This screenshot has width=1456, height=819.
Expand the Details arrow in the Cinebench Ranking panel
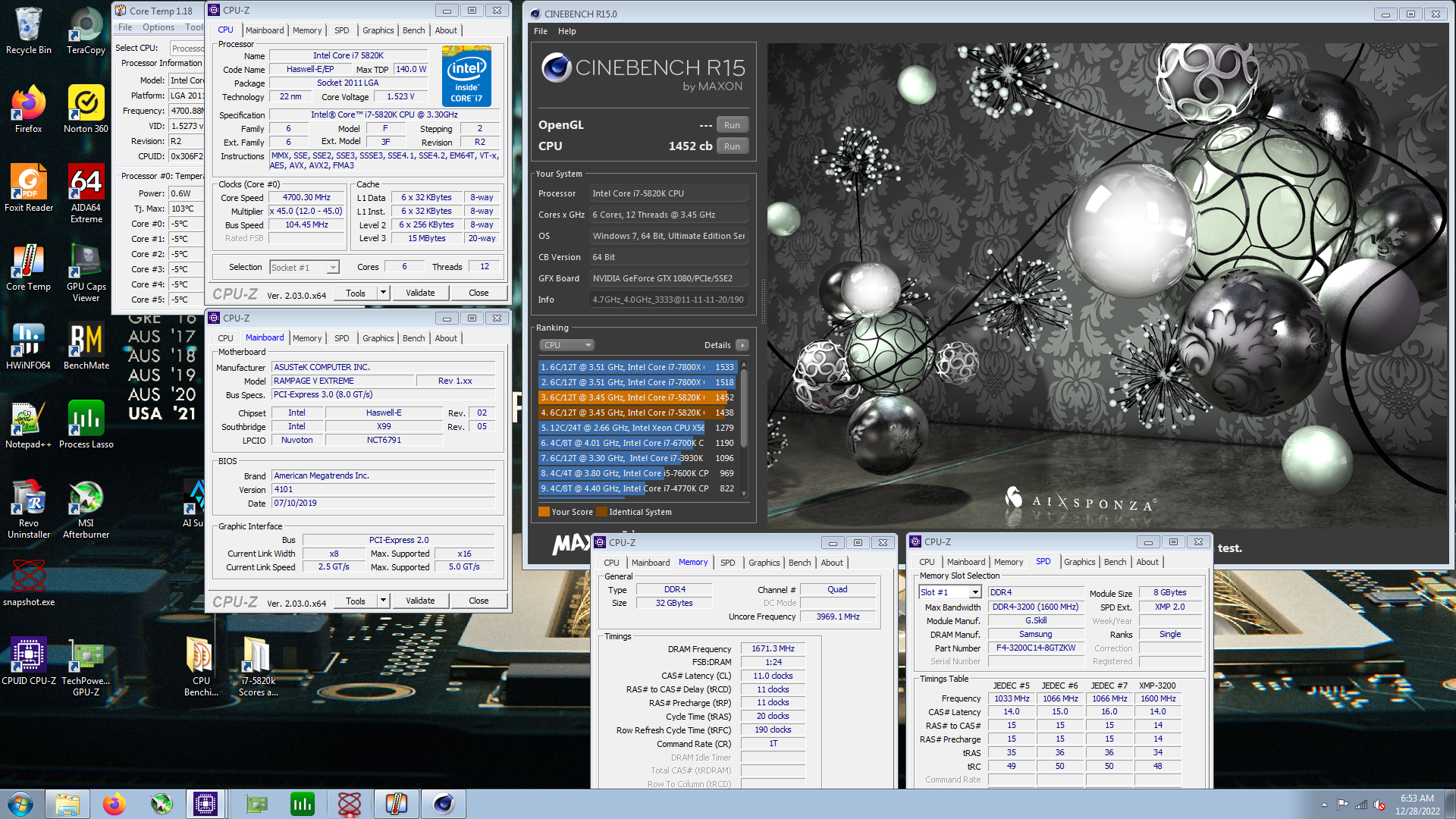coord(742,345)
